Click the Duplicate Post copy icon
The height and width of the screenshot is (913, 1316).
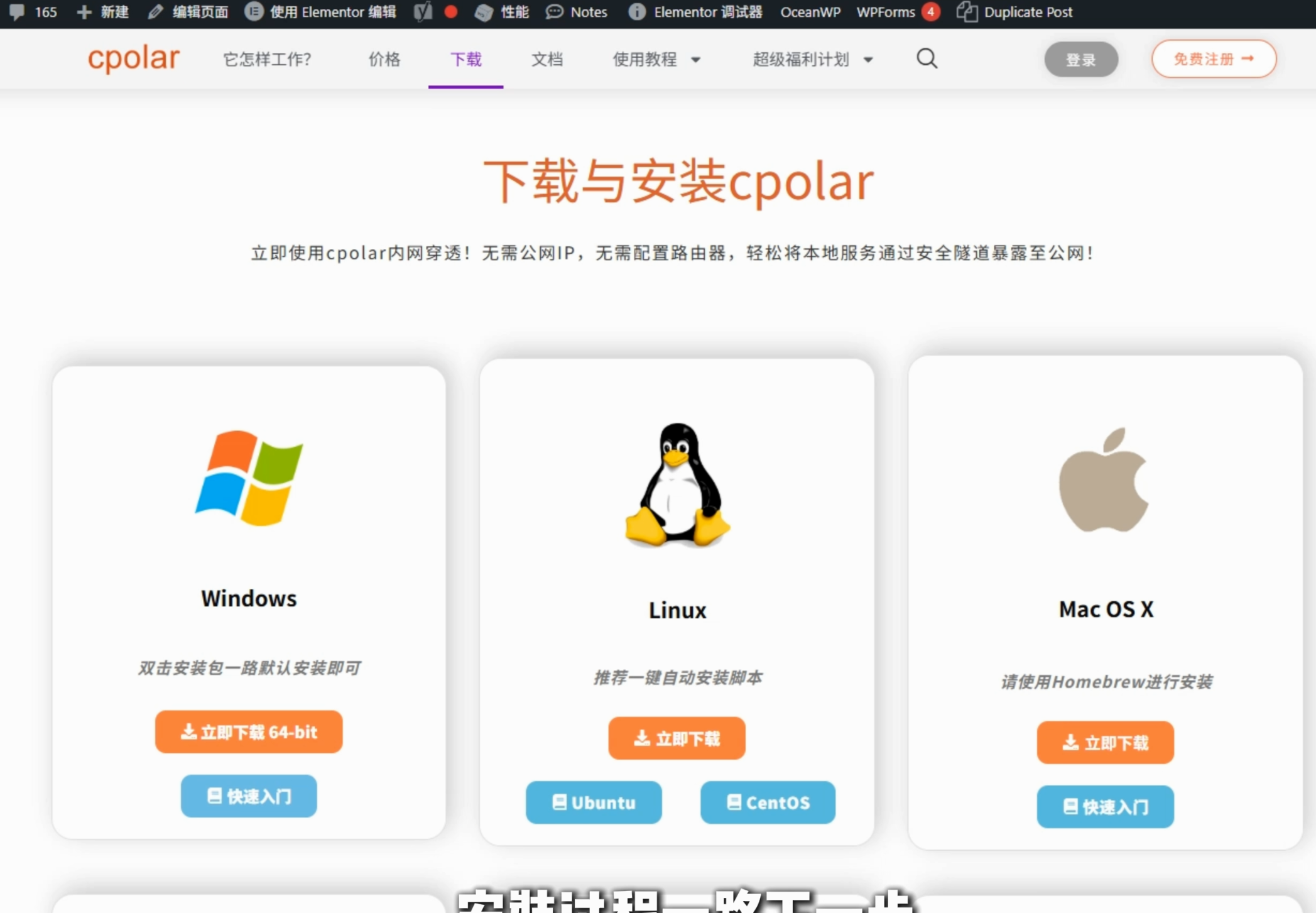967,12
